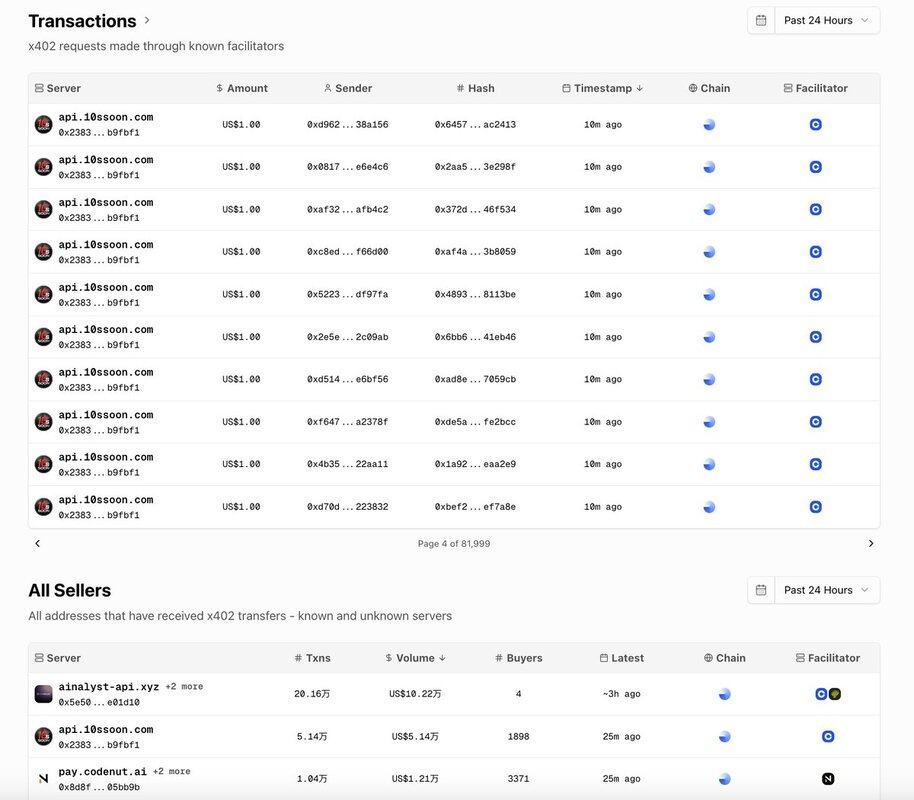Image resolution: width=914 pixels, height=800 pixels.
Task: Click the chain icon in the ainalyst-api.xyz row
Action: [724, 694]
